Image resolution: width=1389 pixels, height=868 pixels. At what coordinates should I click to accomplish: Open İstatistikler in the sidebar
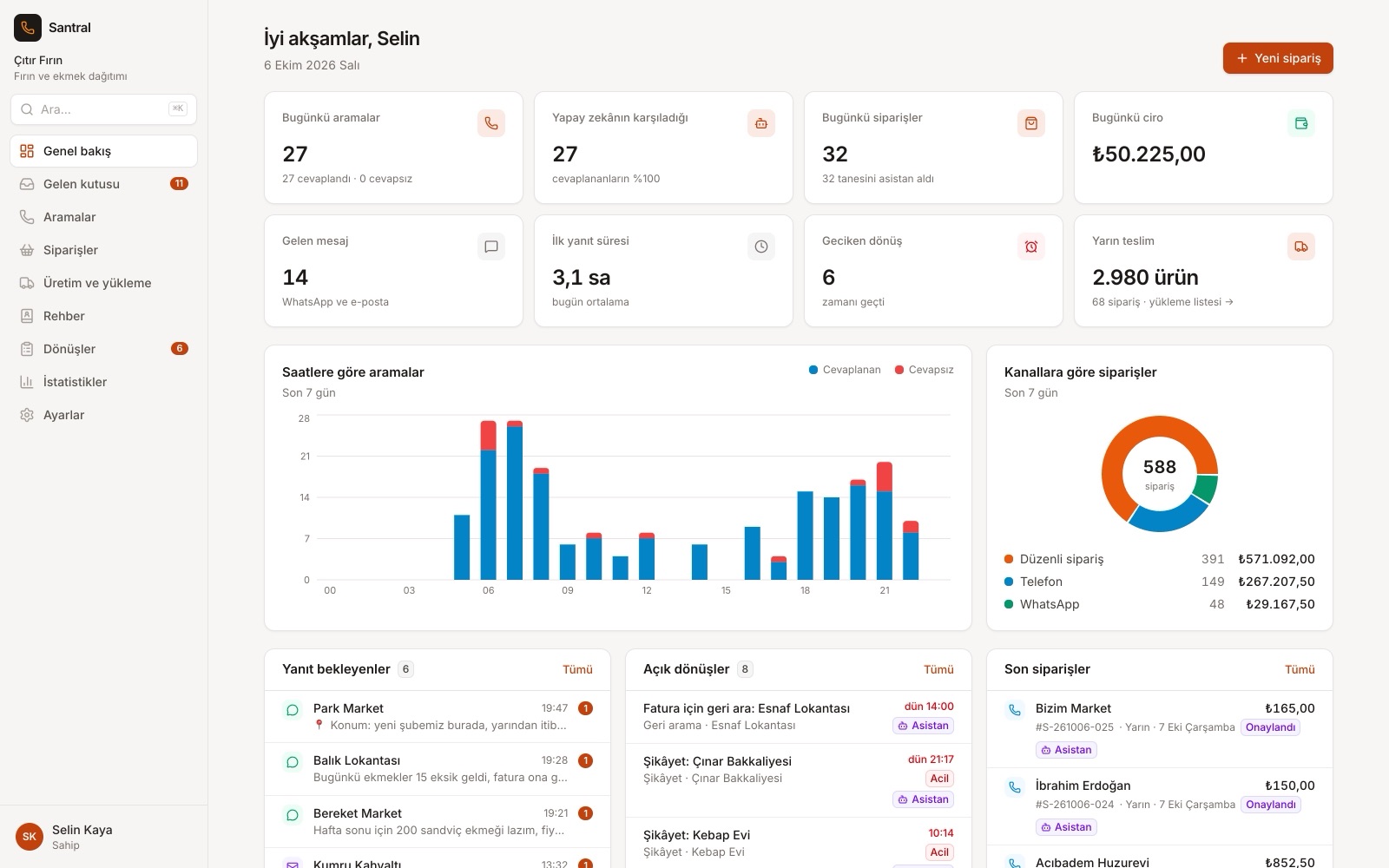(x=104, y=382)
